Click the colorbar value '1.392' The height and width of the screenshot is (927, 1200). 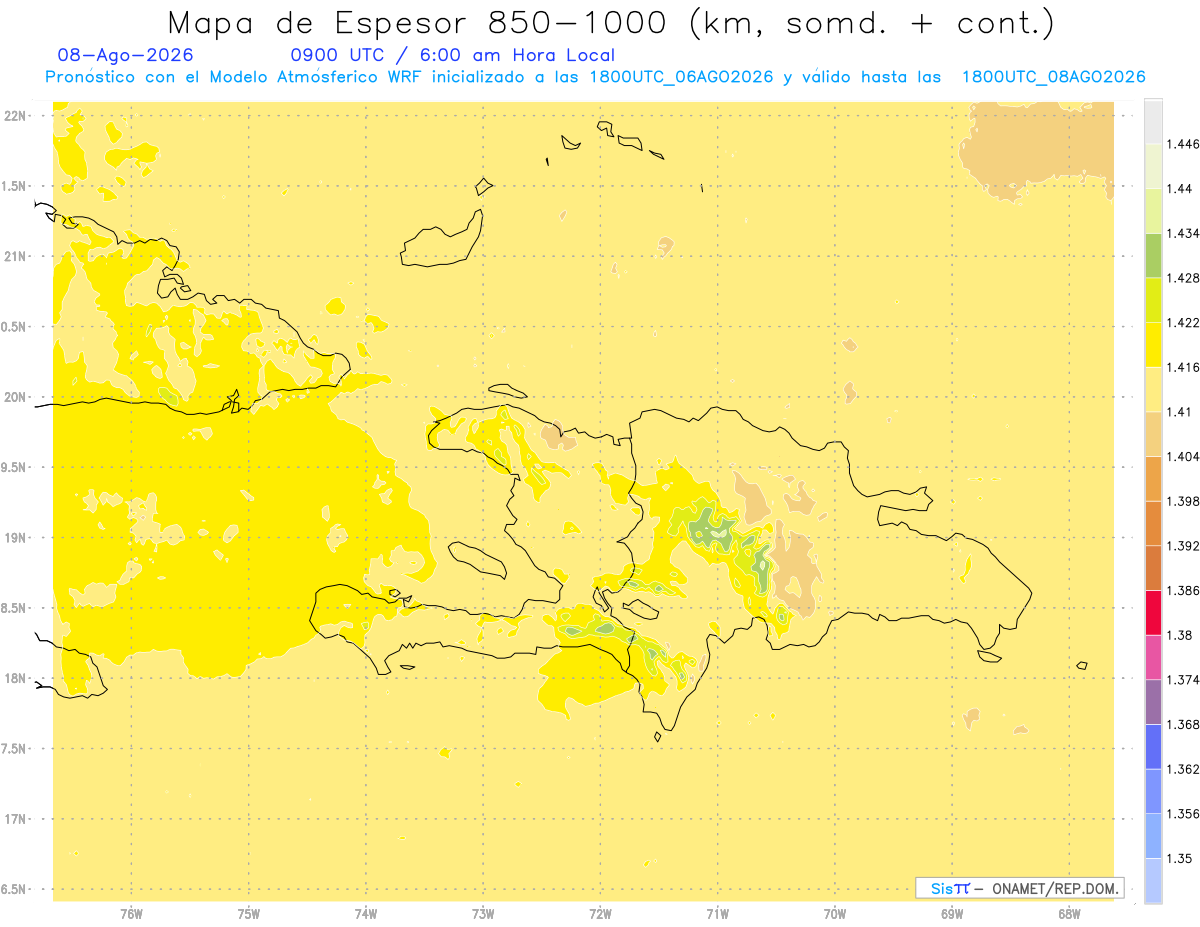click(1183, 546)
